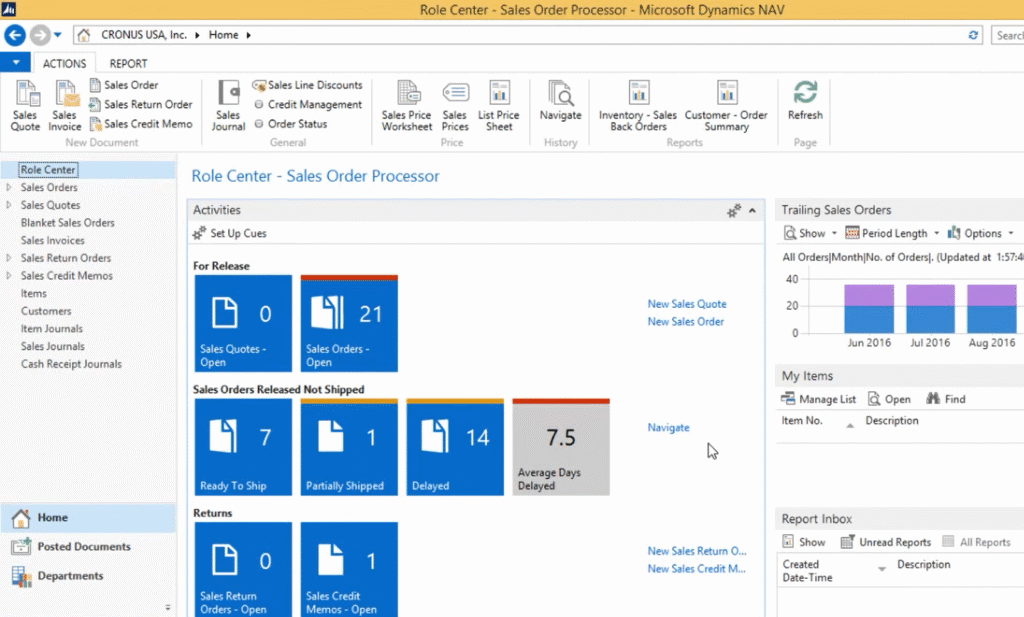Click Jun 2016 purple chart bar segment

pyautogui.click(x=869, y=295)
